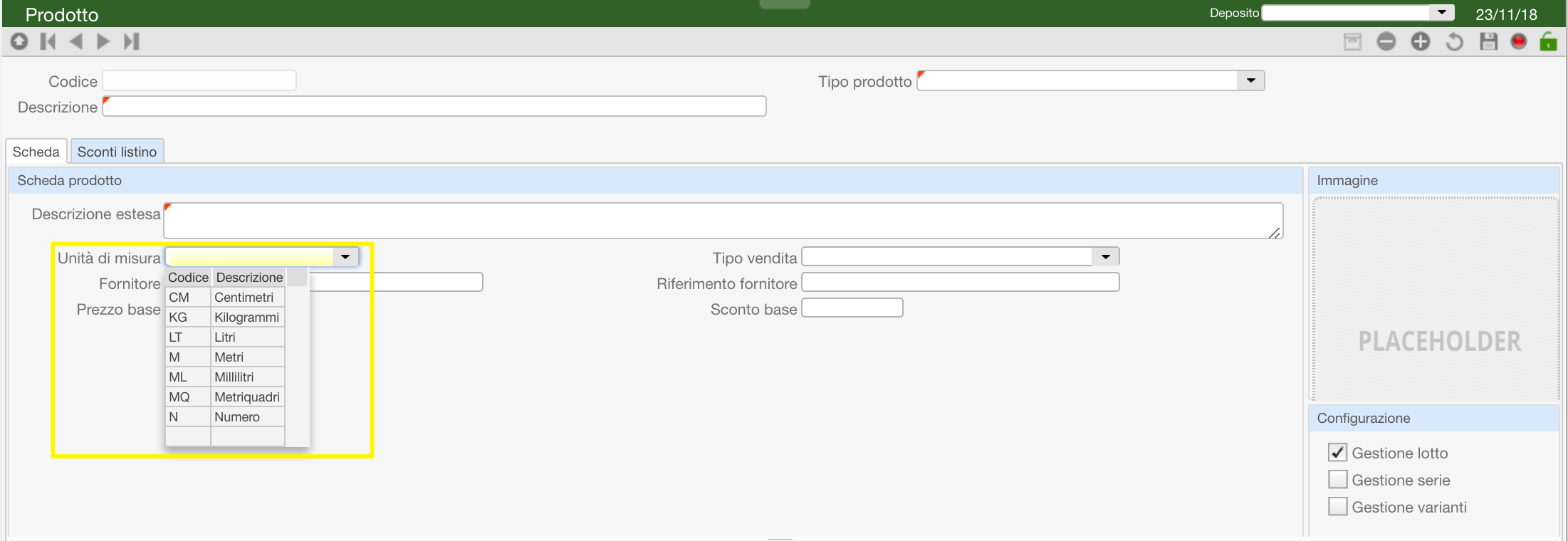
Task: Enable the Gestione serie checkbox
Action: click(x=1337, y=479)
